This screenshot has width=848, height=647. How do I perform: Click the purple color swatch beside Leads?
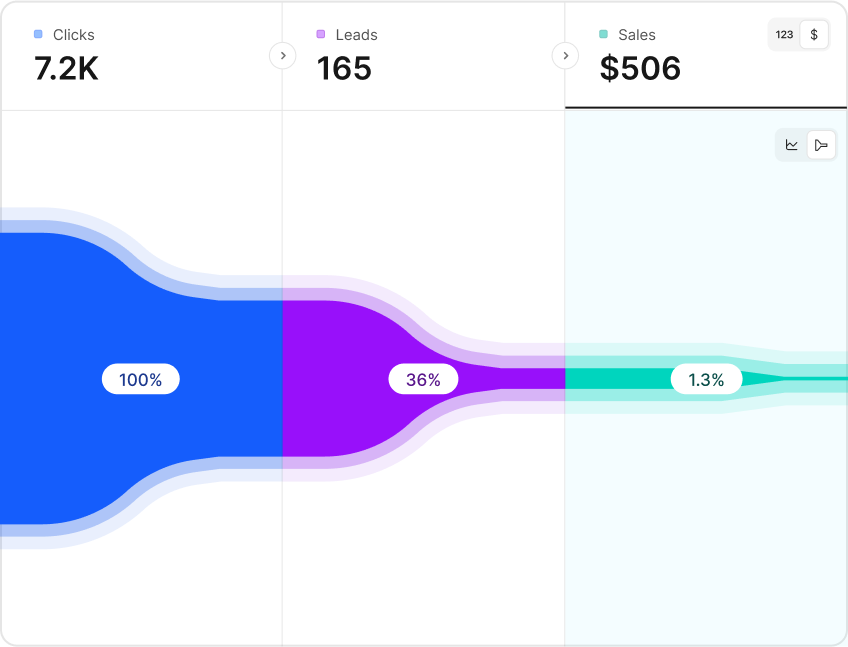pos(321,34)
